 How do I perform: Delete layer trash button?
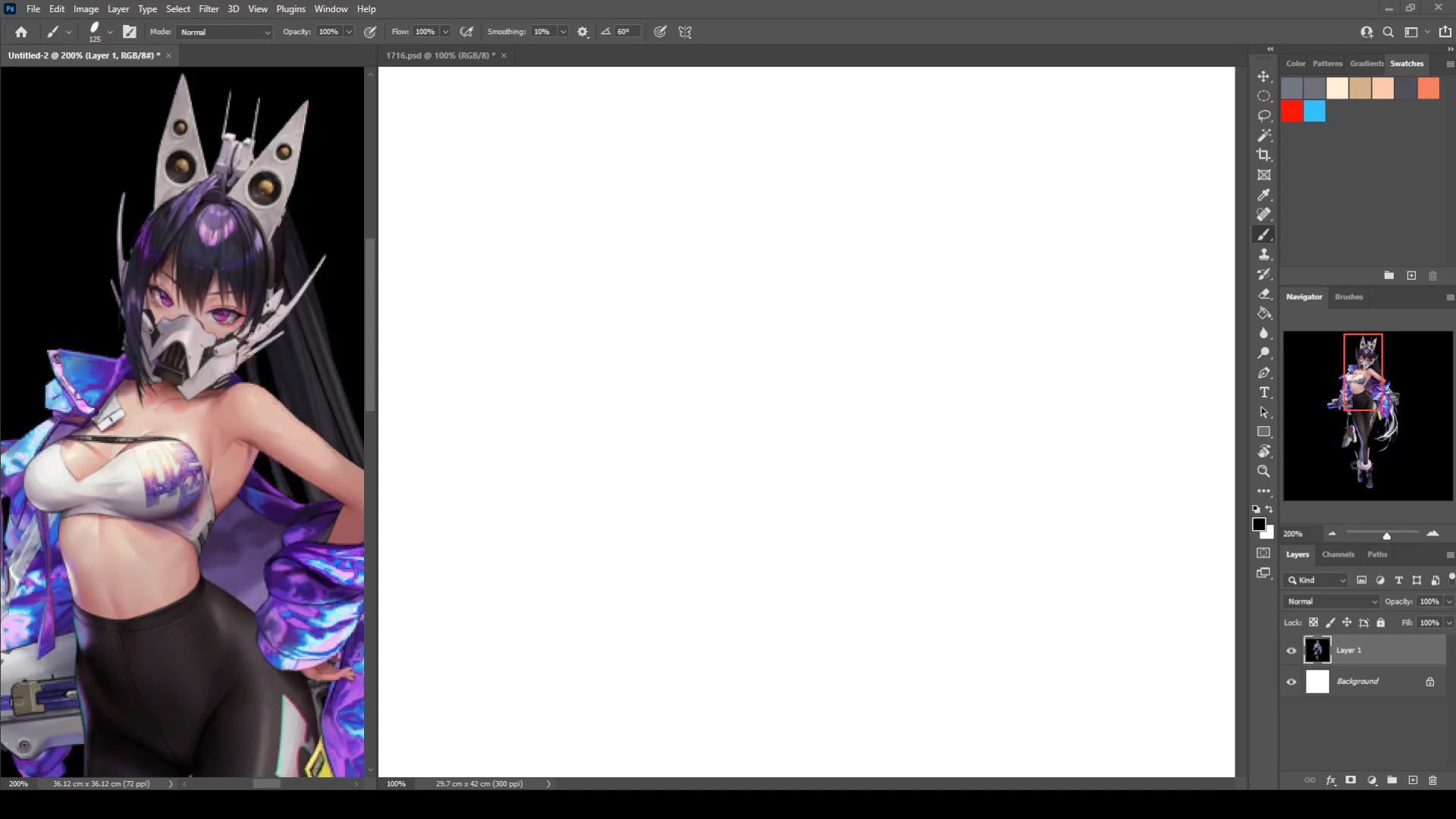click(1432, 780)
